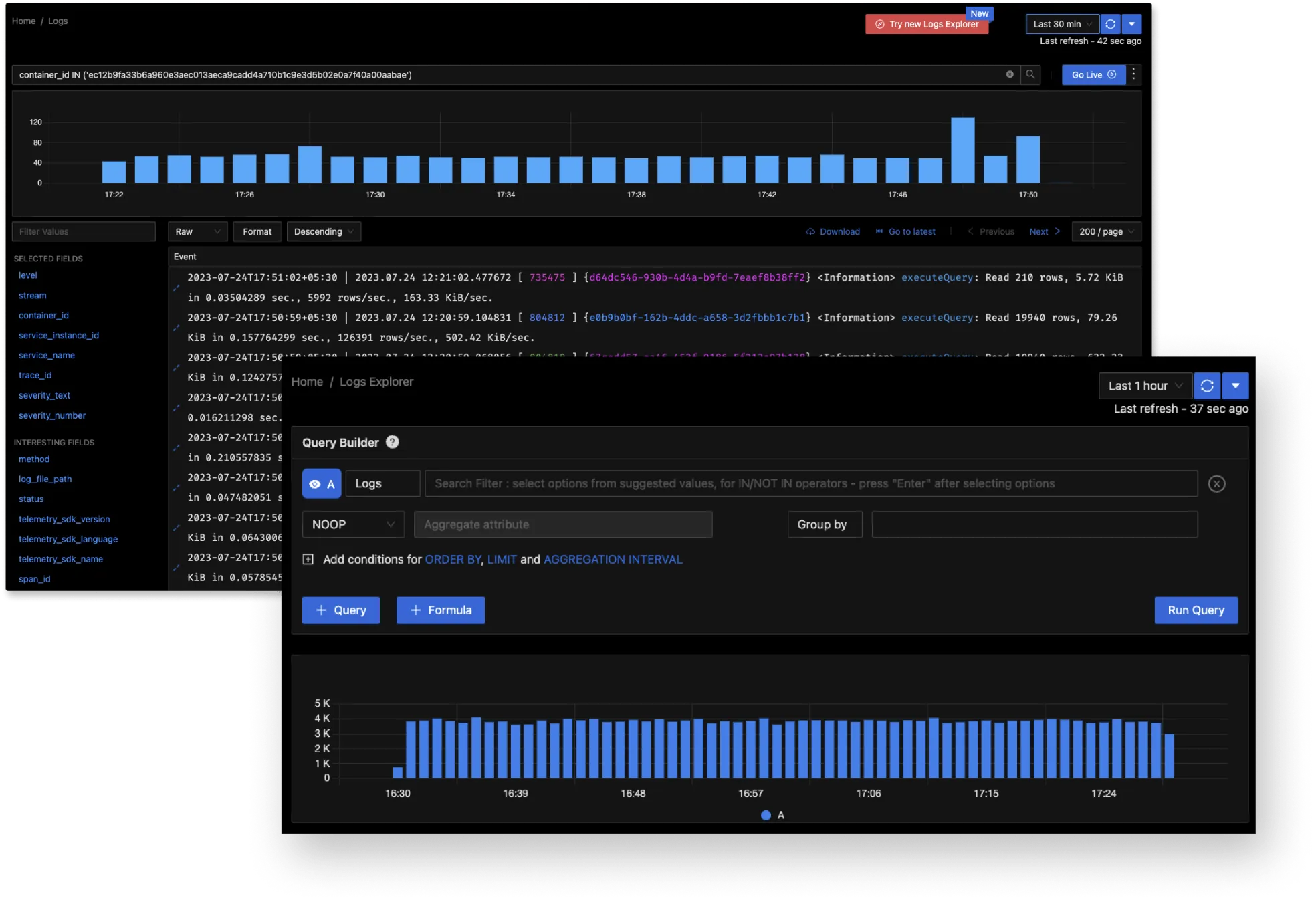Select the stream field
This screenshot has width=1316, height=902.
pyautogui.click(x=33, y=296)
